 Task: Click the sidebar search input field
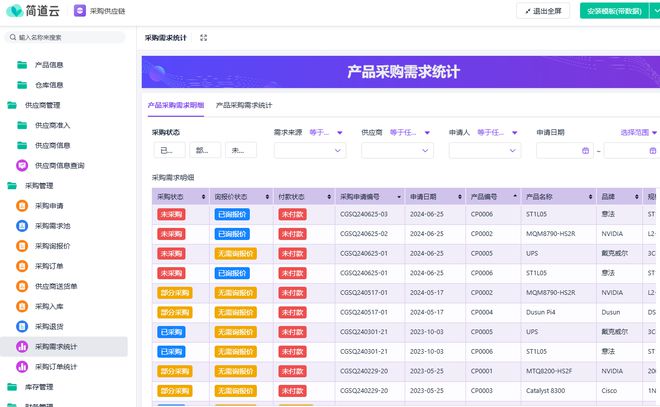65,37
